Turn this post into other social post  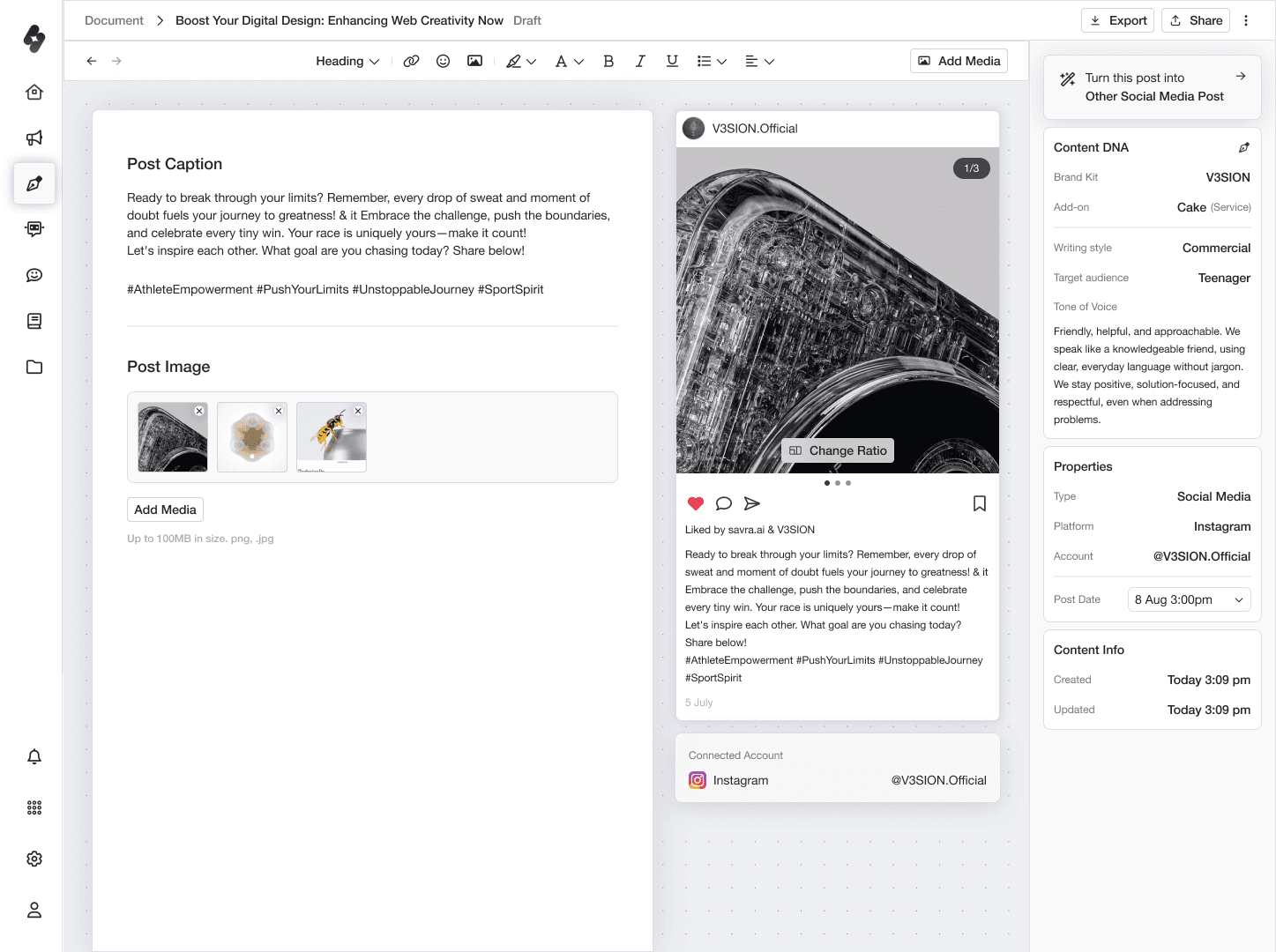click(1153, 87)
